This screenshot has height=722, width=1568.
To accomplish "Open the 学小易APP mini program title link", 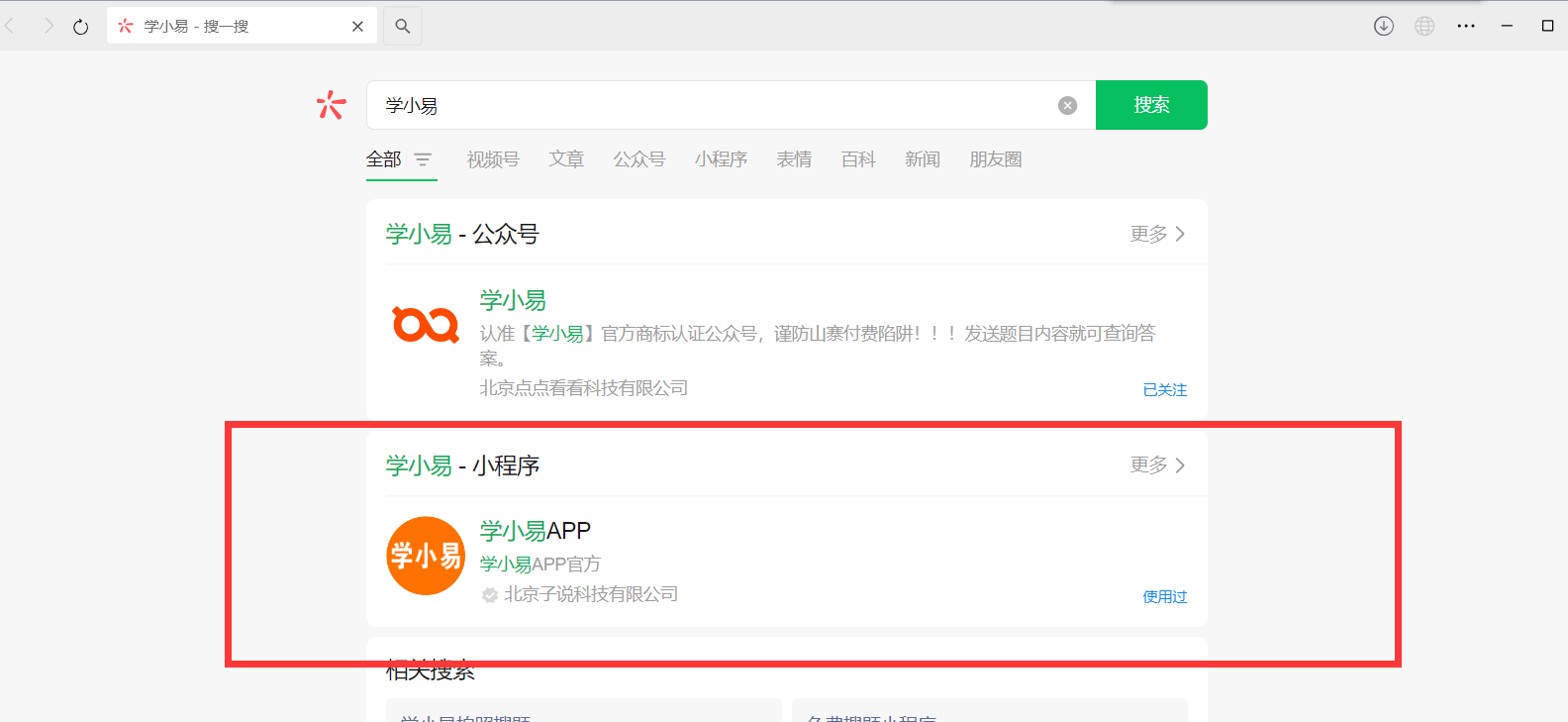I will click(535, 531).
